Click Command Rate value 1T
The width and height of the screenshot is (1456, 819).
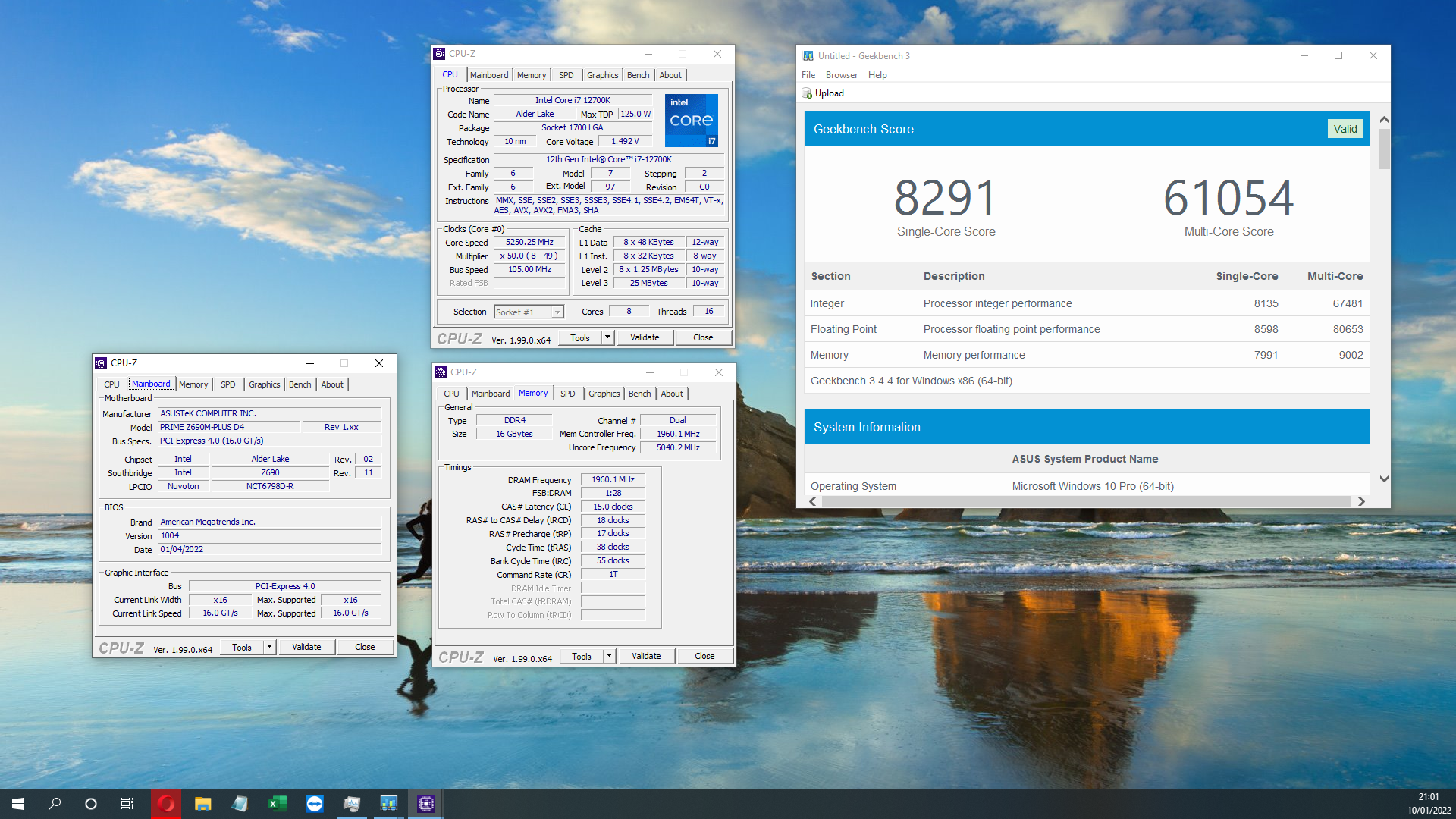[613, 574]
